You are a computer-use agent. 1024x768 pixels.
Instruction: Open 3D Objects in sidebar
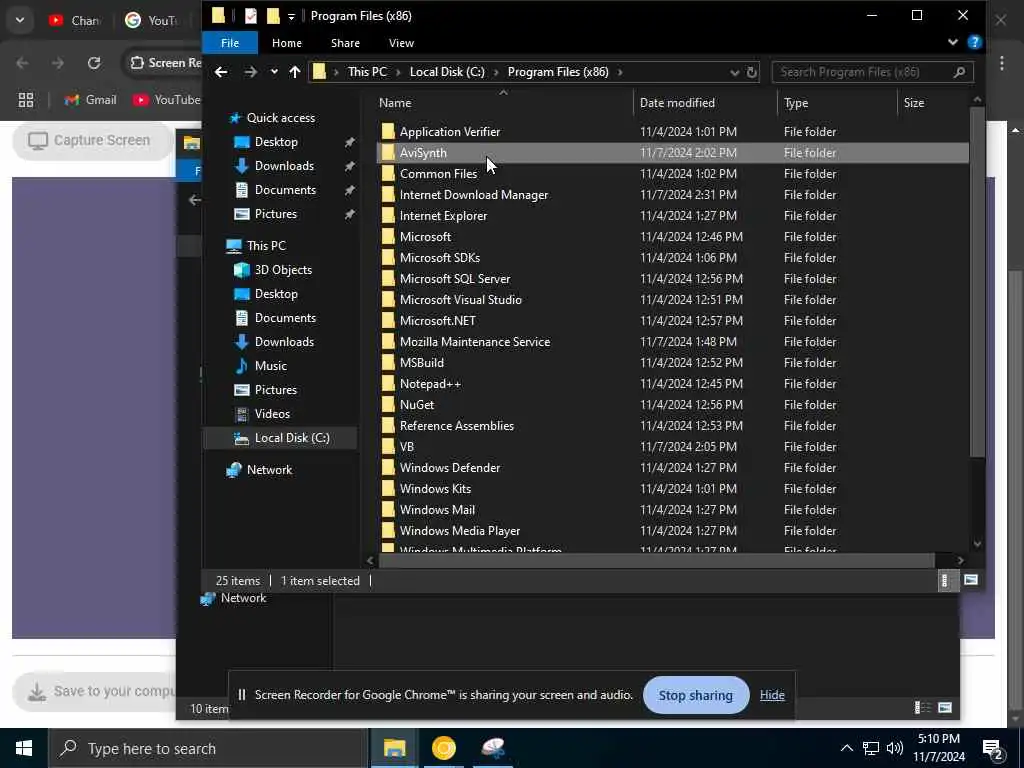coord(283,270)
